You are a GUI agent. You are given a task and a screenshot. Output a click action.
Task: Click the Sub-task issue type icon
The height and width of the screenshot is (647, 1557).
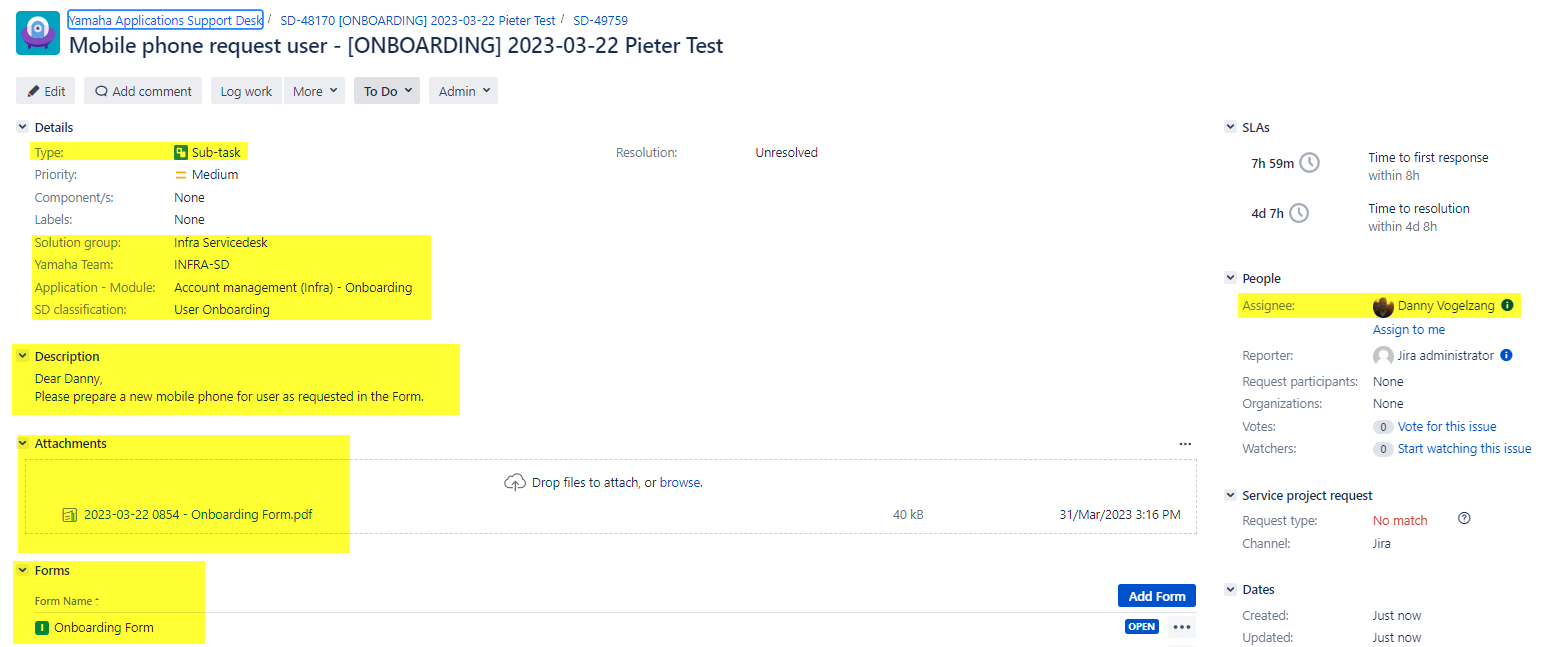click(181, 152)
